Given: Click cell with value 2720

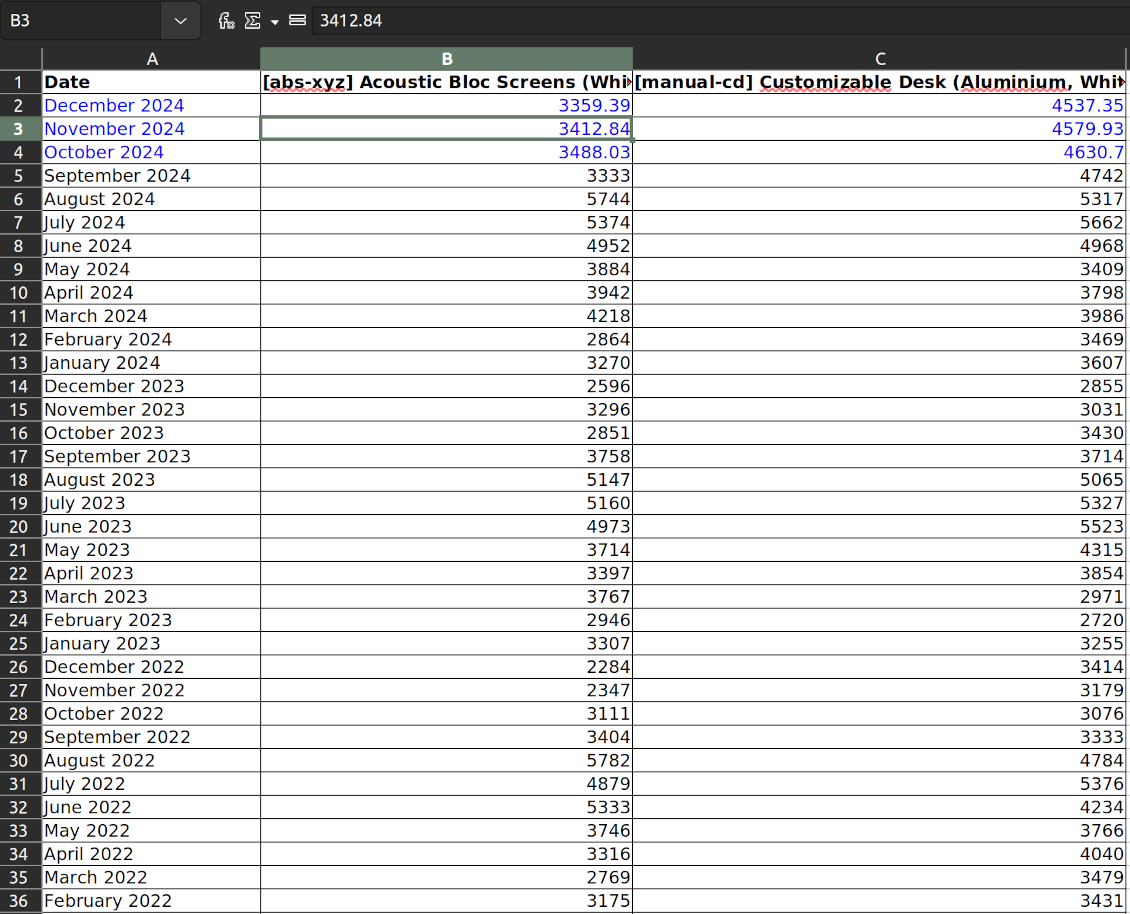Looking at the screenshot, I should coord(879,620).
